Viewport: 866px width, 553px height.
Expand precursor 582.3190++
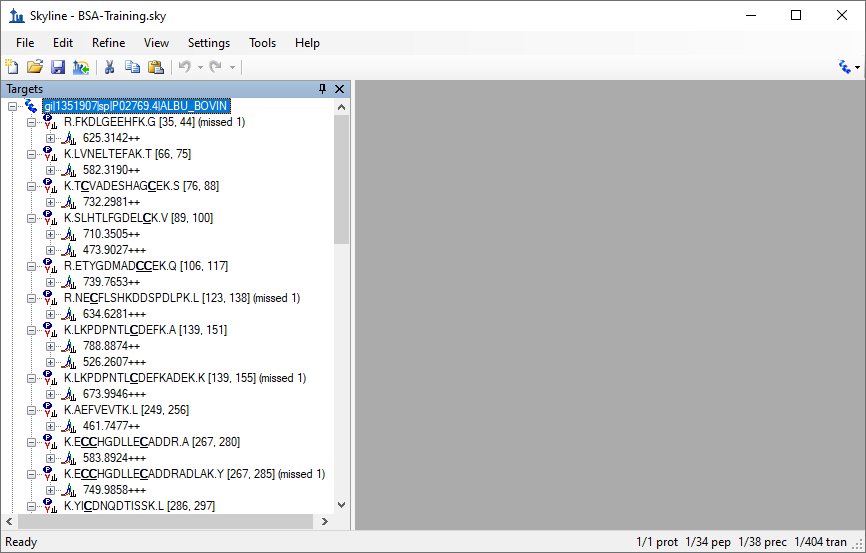50,170
